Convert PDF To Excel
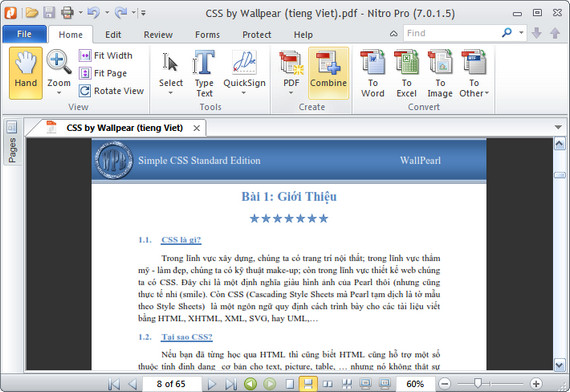Screen dimensions: 570x392 pyautogui.click(x=406, y=73)
